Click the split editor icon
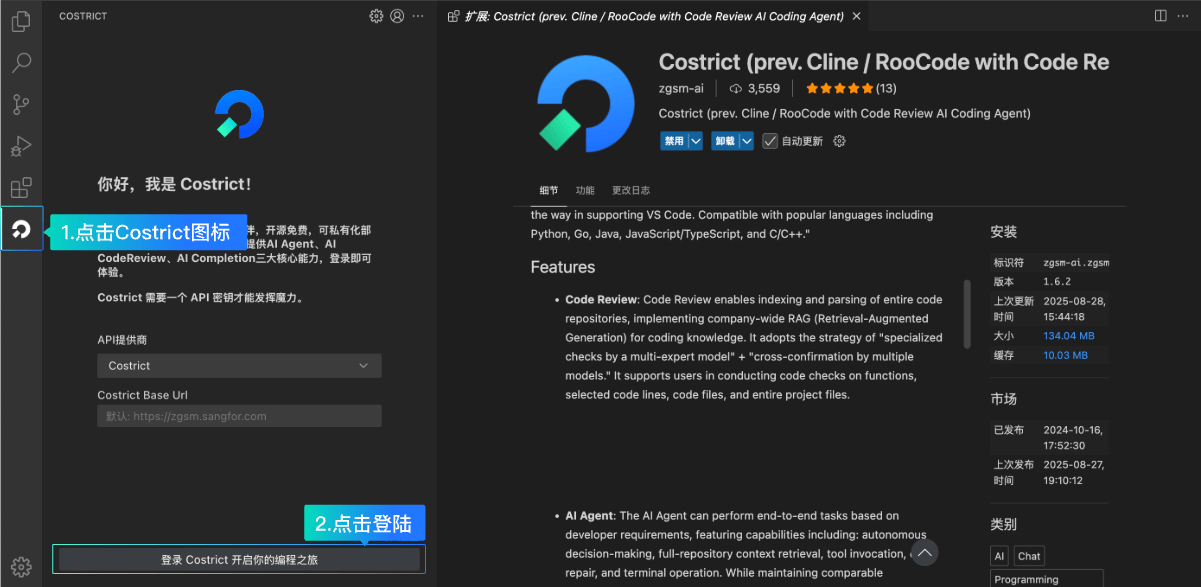The width and height of the screenshot is (1201, 587). [x=1160, y=16]
